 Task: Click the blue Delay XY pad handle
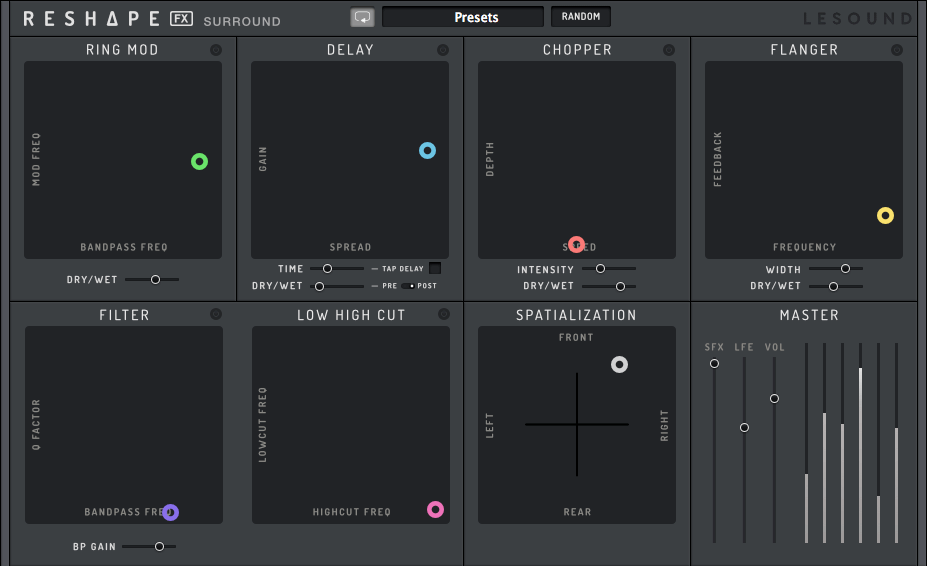(x=427, y=151)
